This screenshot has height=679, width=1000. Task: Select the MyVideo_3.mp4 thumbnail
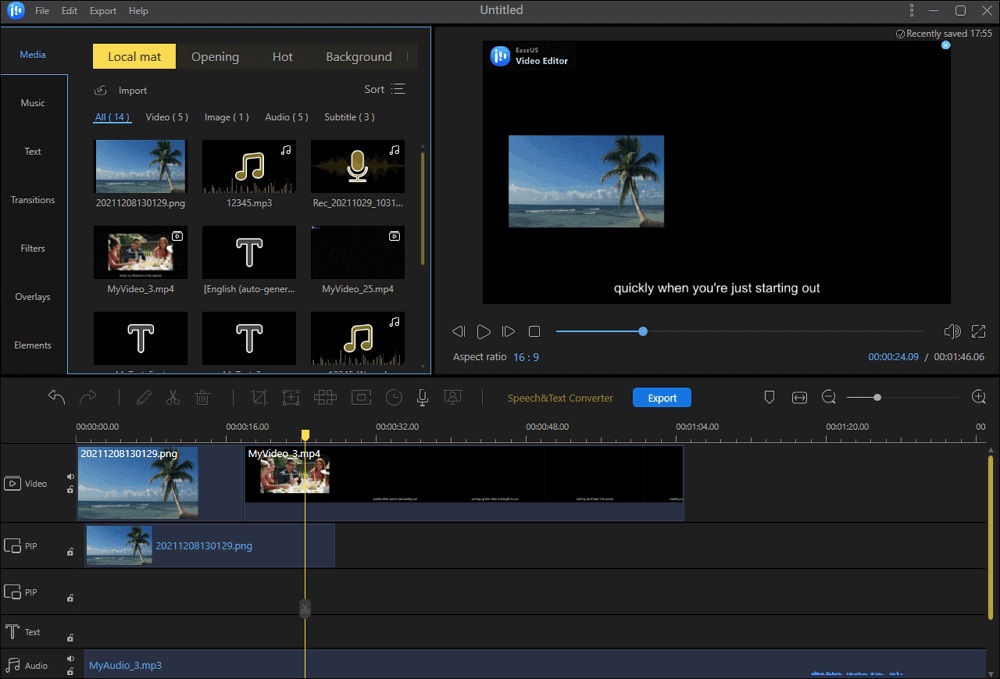(x=140, y=252)
